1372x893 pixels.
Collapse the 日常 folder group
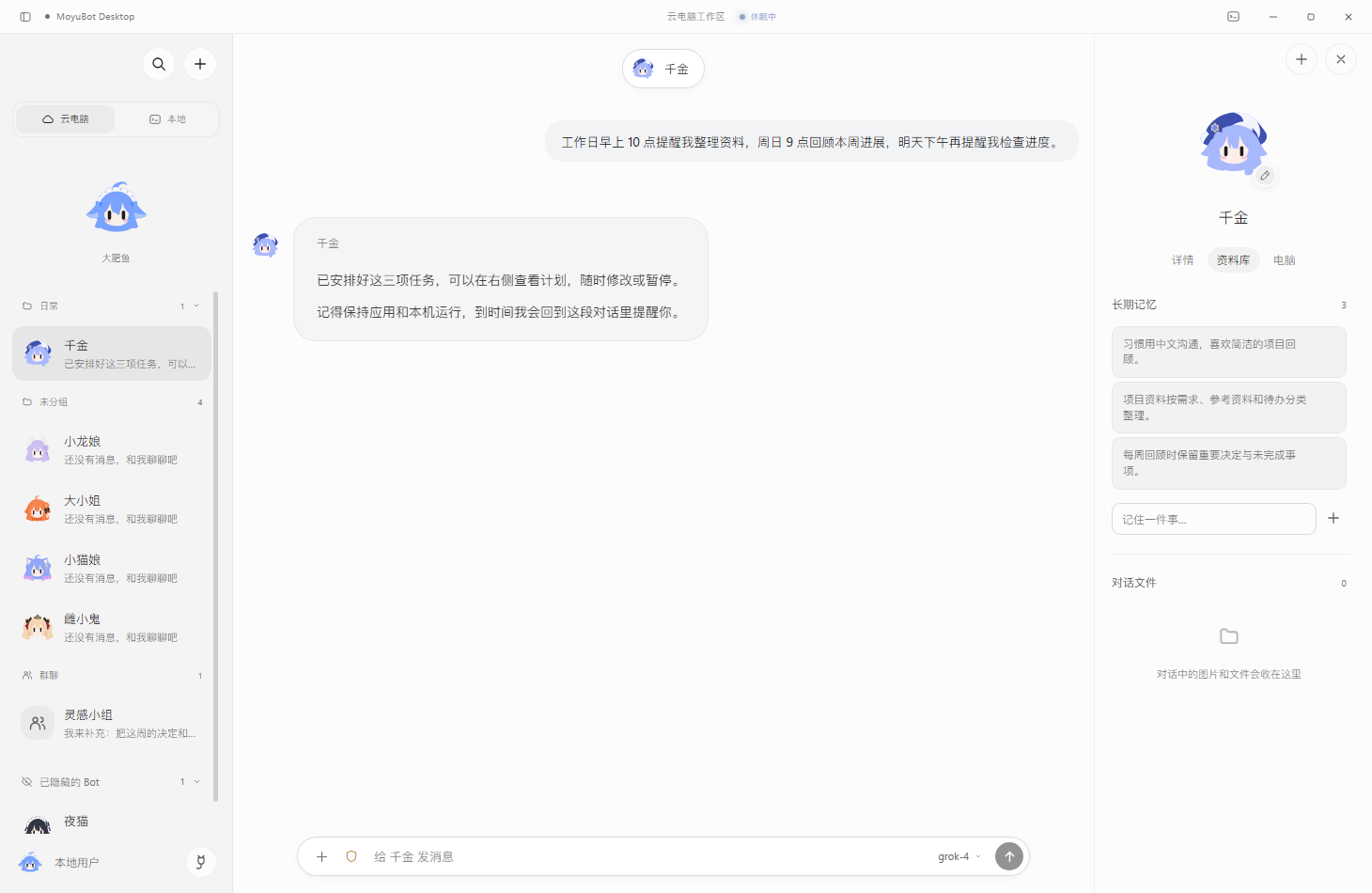point(196,305)
